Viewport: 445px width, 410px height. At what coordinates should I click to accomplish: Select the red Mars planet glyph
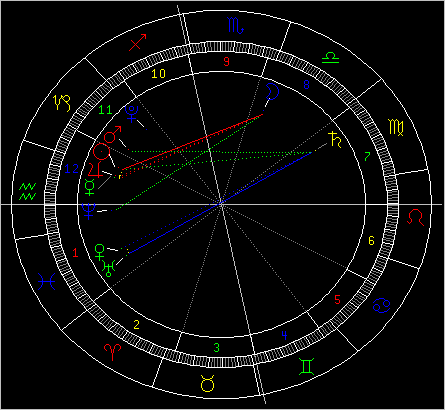point(113,134)
